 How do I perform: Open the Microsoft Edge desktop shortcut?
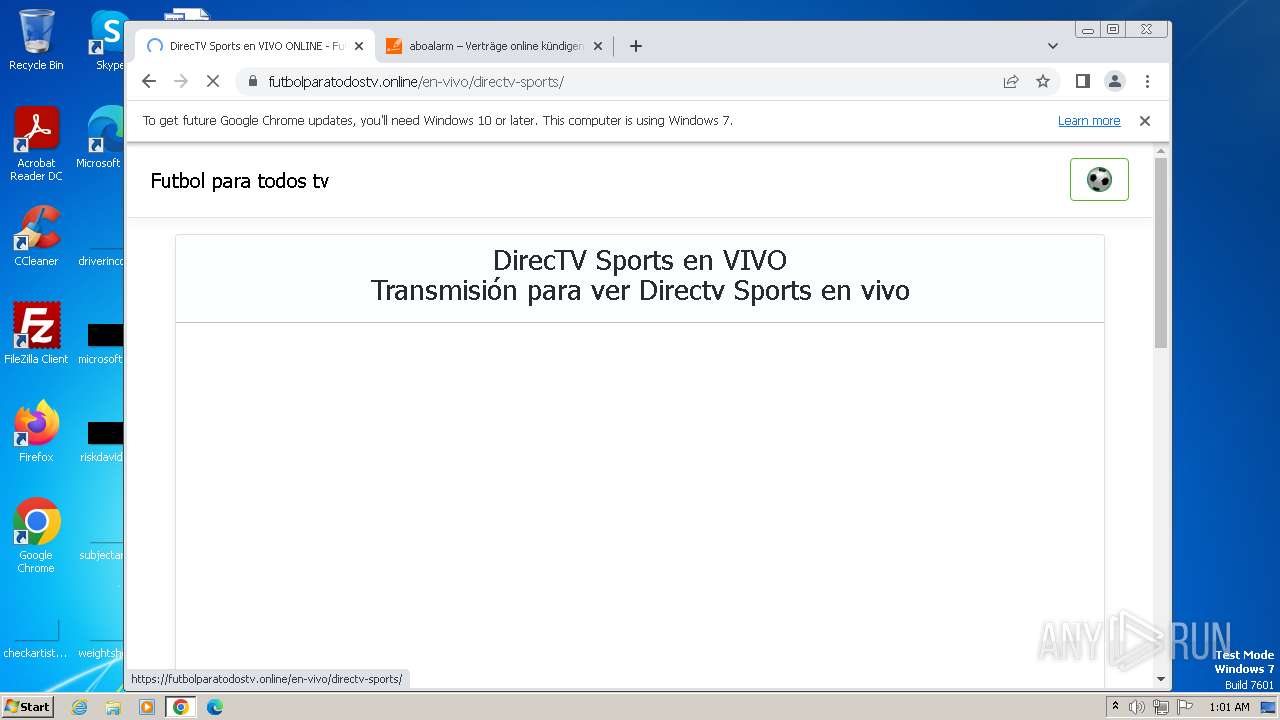[100, 138]
